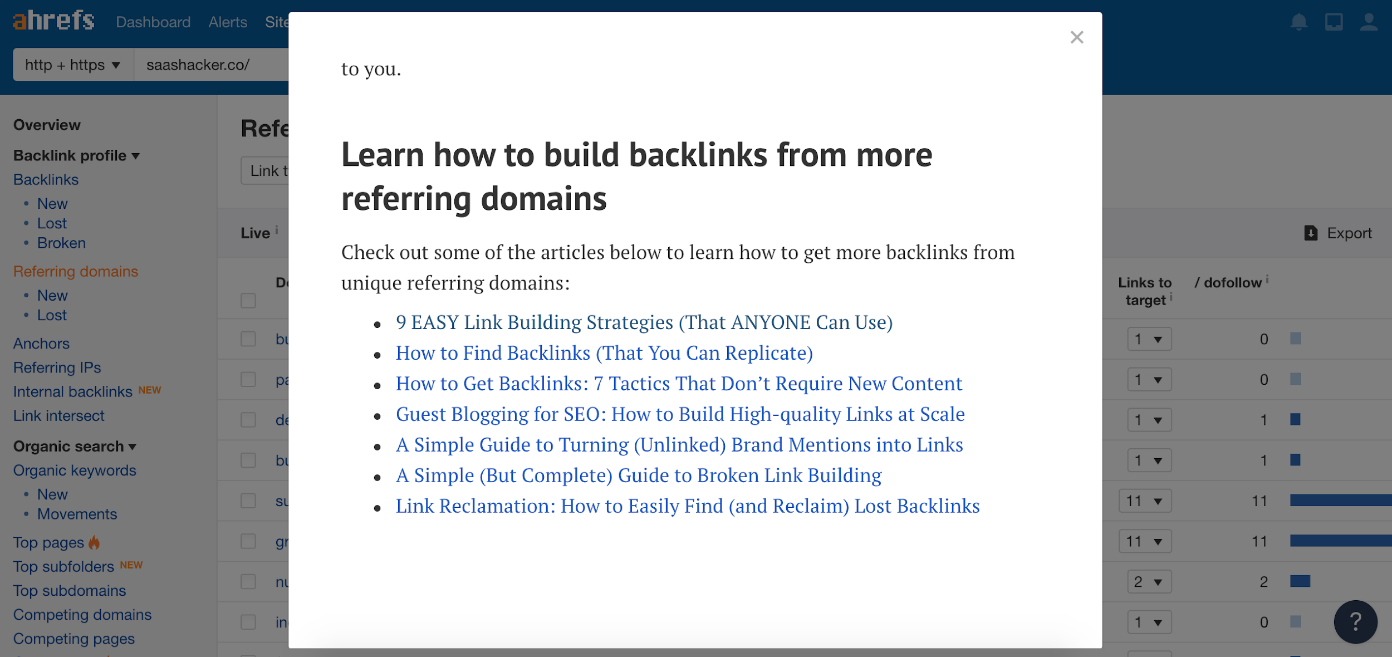The height and width of the screenshot is (657, 1392).
Task: Open Competing domains in the sidebar
Action: [x=82, y=615]
